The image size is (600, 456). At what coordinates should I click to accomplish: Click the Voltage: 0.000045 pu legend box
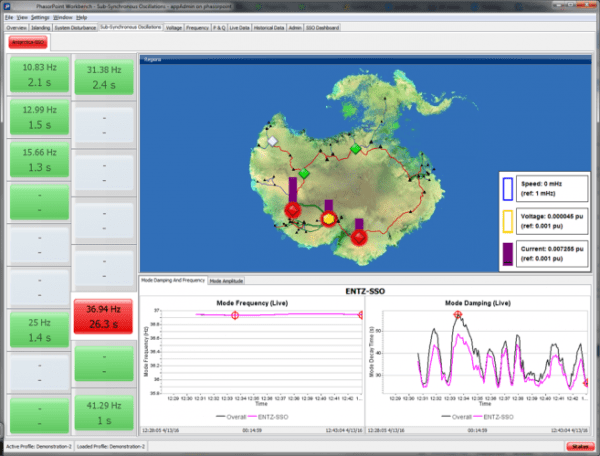click(x=552, y=221)
